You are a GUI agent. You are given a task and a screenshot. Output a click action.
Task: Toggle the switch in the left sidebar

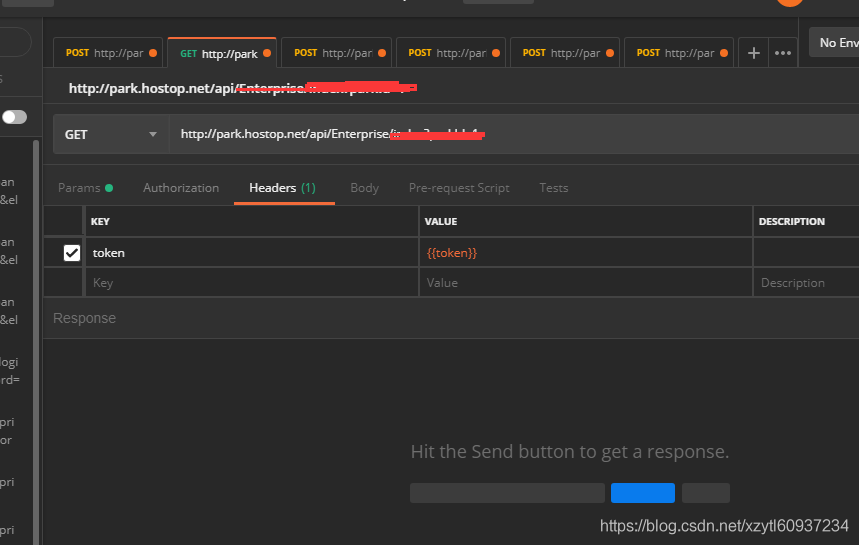(14, 117)
